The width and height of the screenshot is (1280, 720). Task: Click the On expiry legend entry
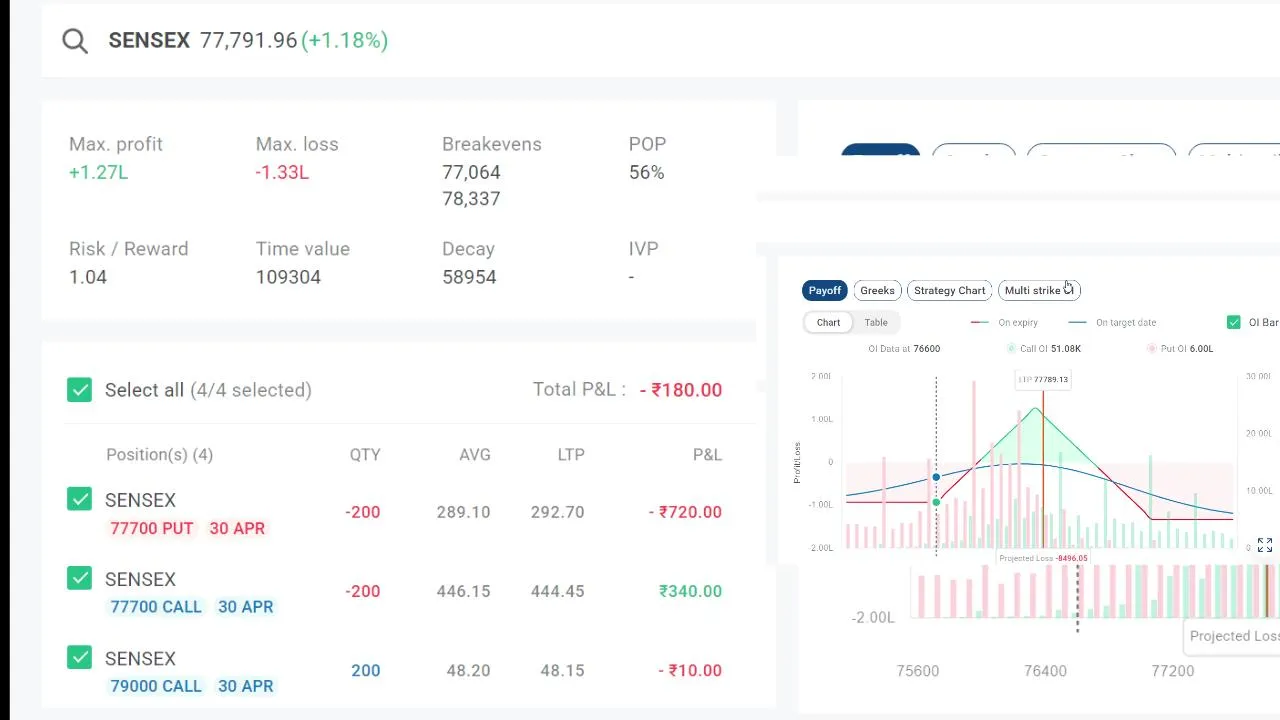[1005, 322]
